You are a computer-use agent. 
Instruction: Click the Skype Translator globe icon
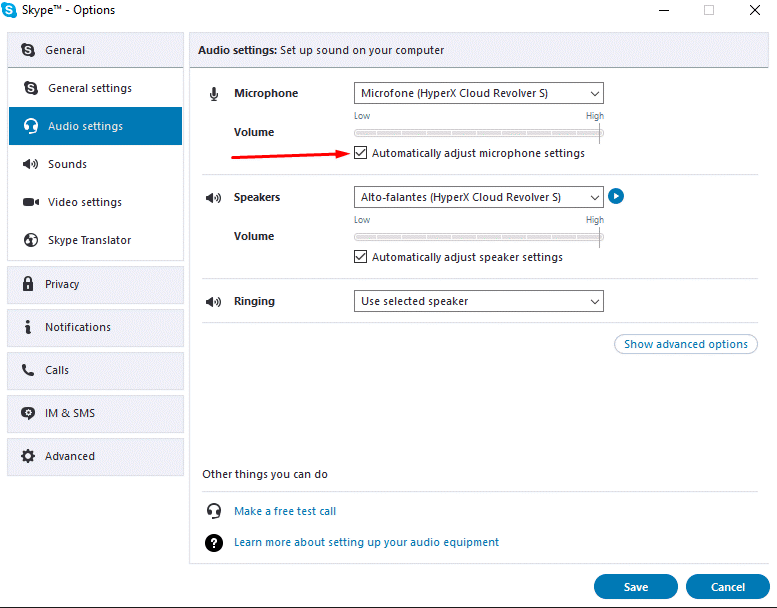click(31, 240)
